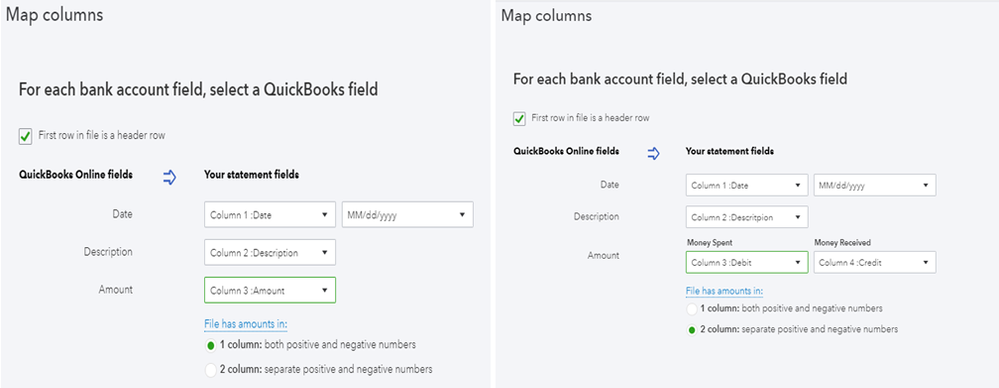Click 'Map columns' heading in left panel
Viewport: 999px width, 388px height.
(x=54, y=15)
